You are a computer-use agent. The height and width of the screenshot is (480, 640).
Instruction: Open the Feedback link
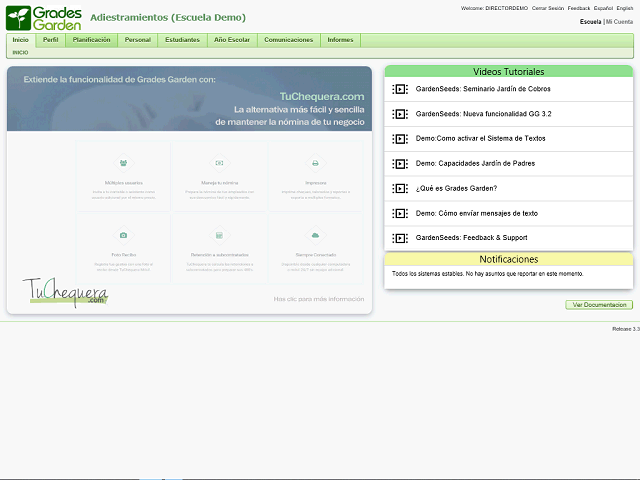(579, 8)
